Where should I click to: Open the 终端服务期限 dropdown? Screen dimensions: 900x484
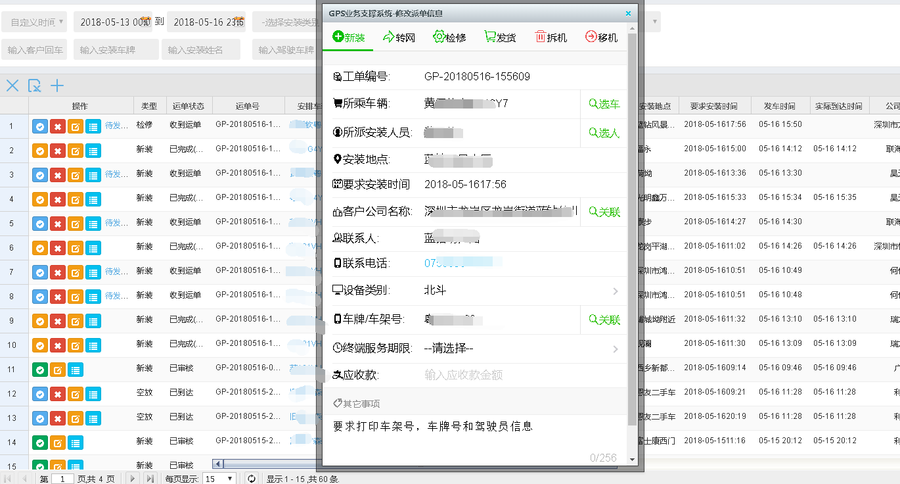(615, 348)
